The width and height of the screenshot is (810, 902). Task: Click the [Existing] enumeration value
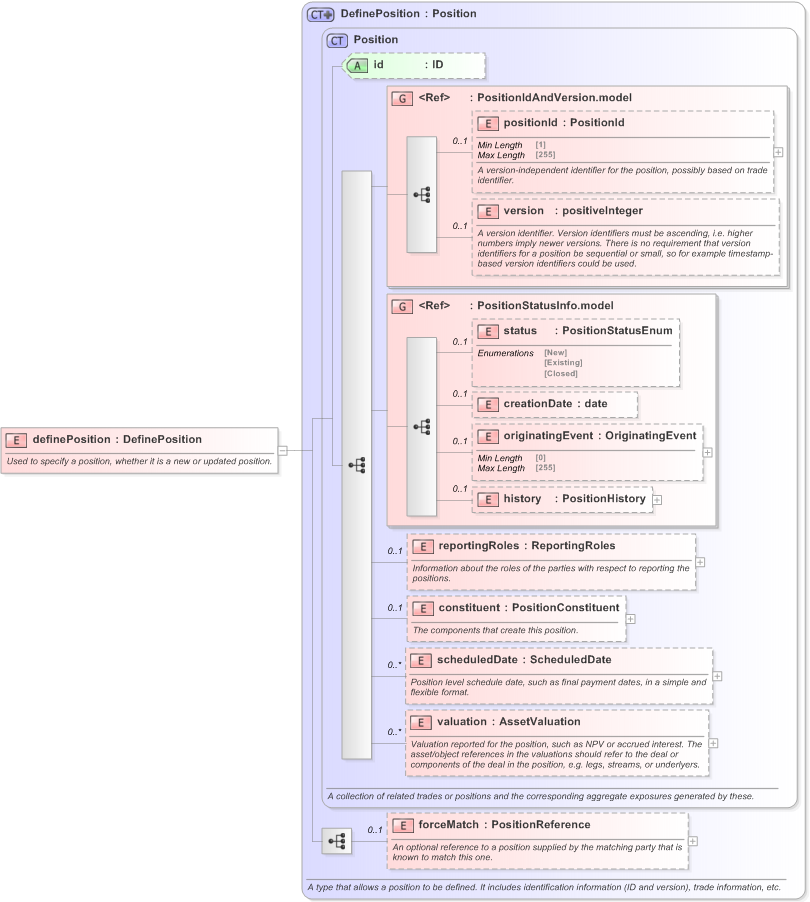click(x=563, y=363)
